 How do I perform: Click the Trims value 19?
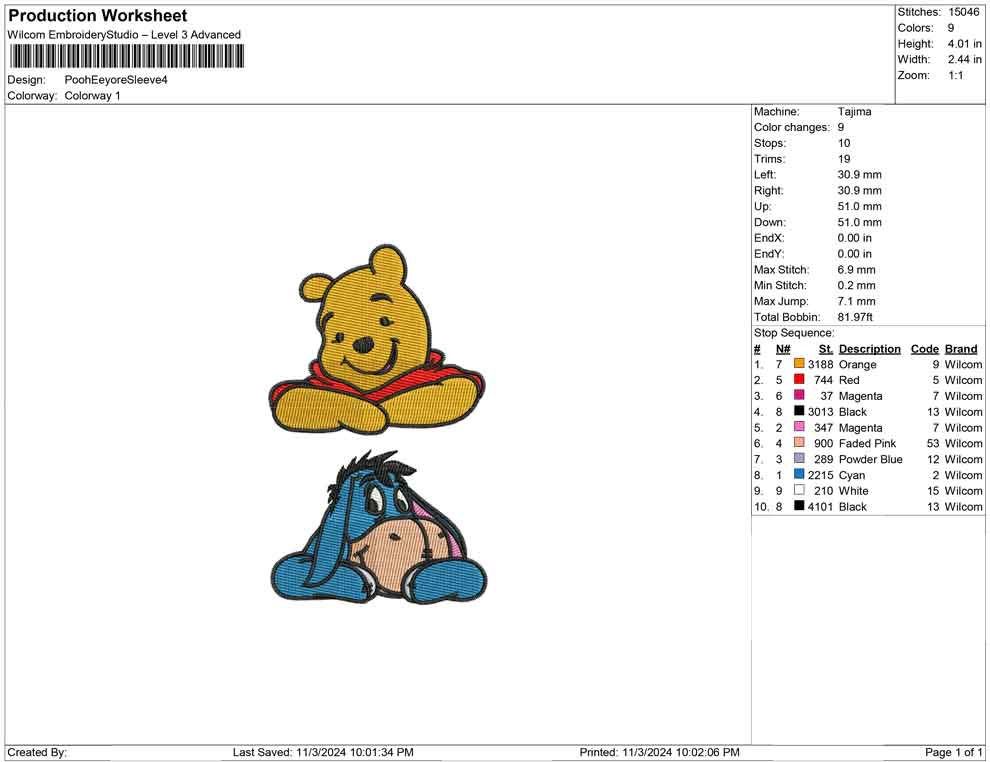click(x=844, y=159)
